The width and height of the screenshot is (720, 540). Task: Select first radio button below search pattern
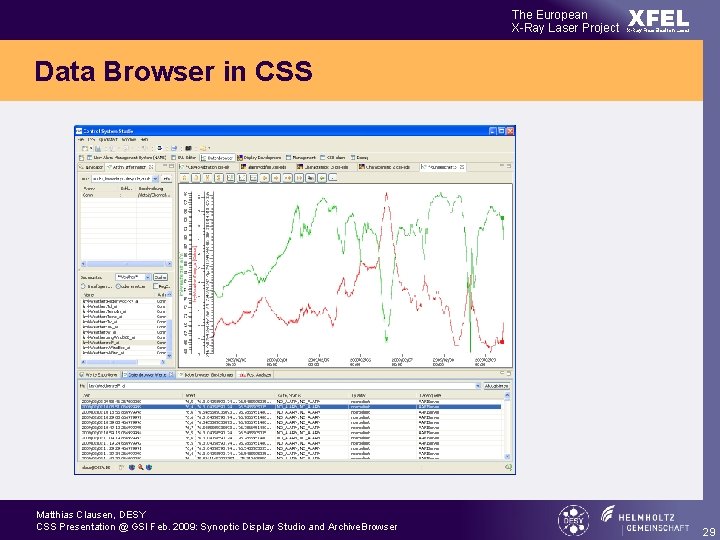pyautogui.click(x=84, y=286)
